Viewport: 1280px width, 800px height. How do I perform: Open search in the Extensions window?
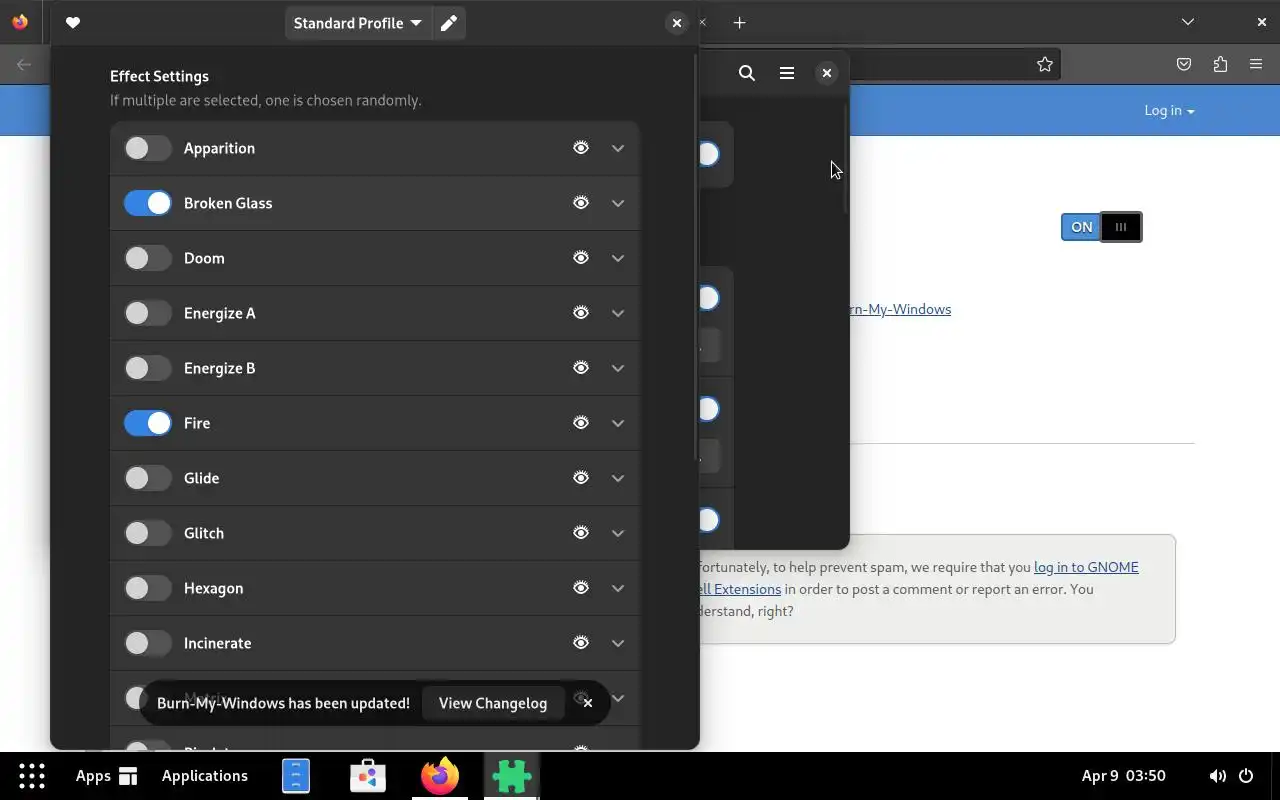[747, 73]
